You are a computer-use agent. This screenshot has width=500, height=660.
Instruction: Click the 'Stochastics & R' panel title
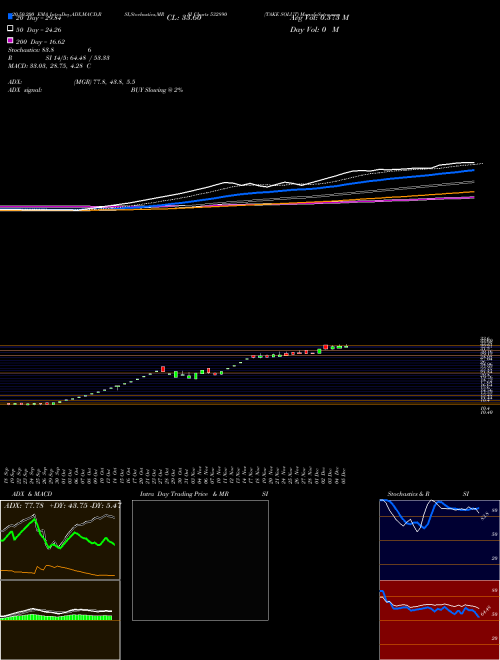tap(409, 494)
